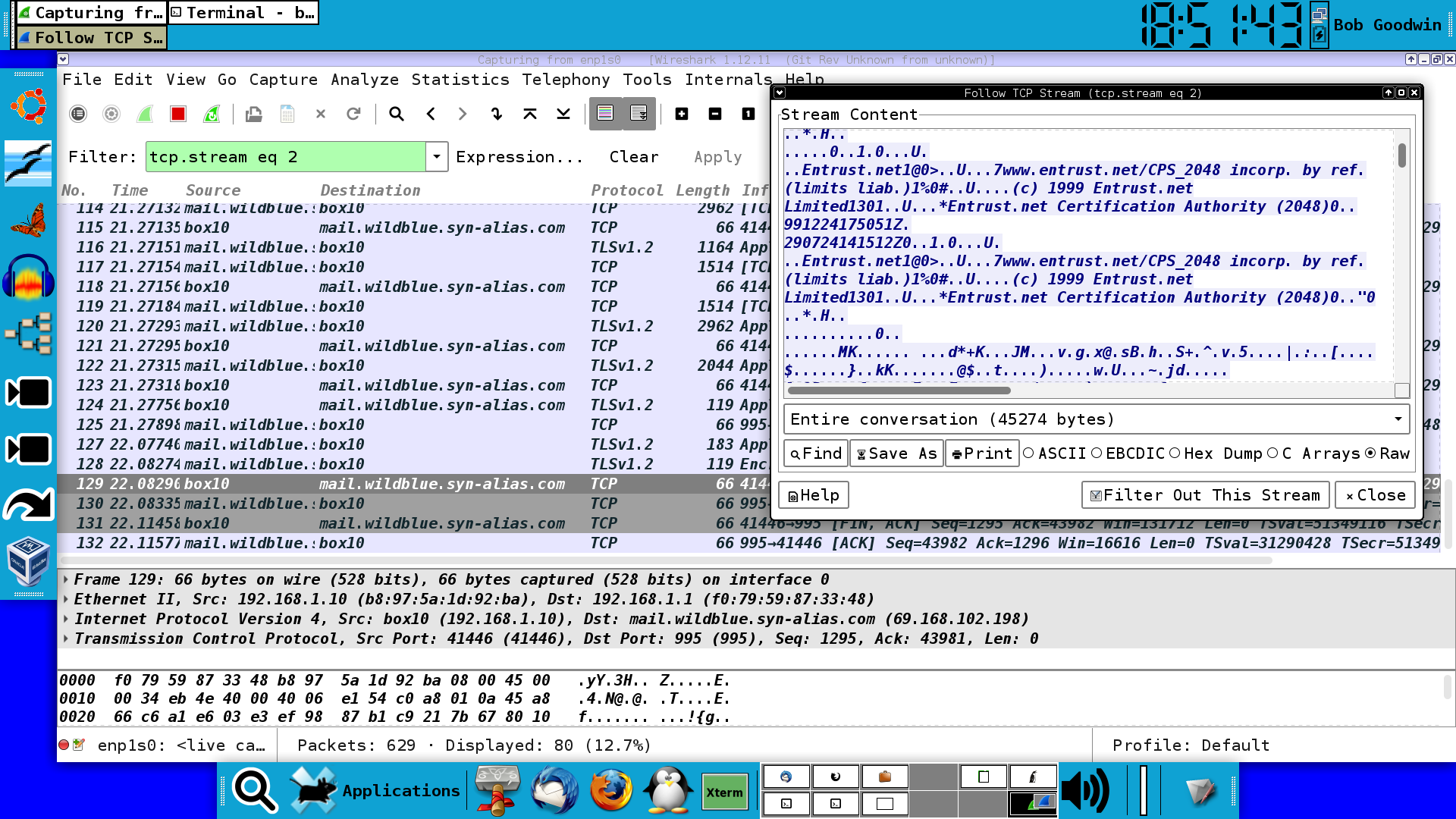Click Help button in stream dialog
Screen dimensions: 1456x819
(x=814, y=495)
